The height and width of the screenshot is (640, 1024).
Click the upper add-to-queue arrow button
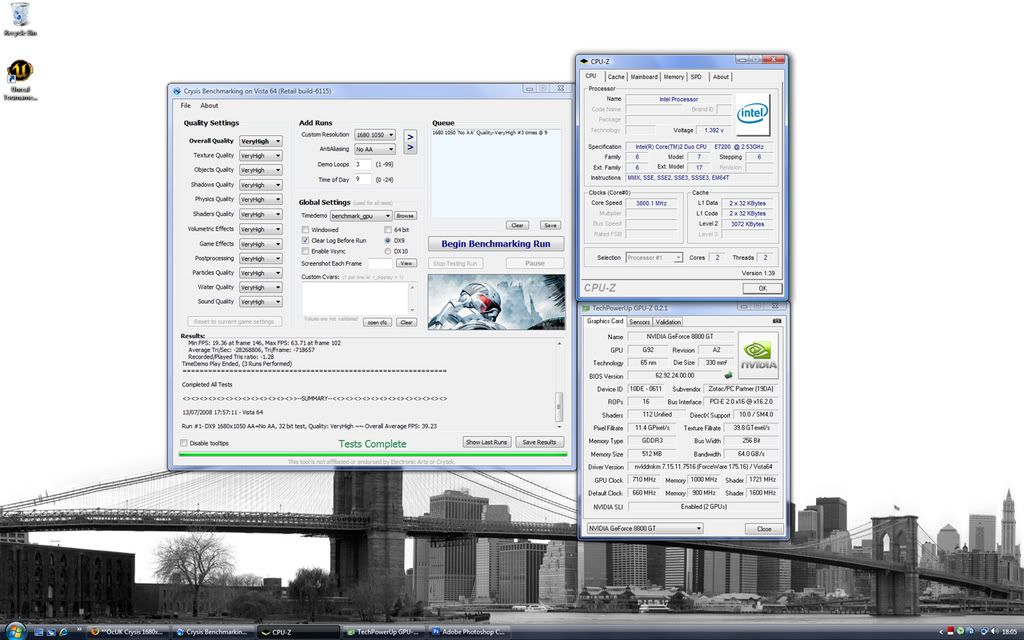click(x=409, y=135)
